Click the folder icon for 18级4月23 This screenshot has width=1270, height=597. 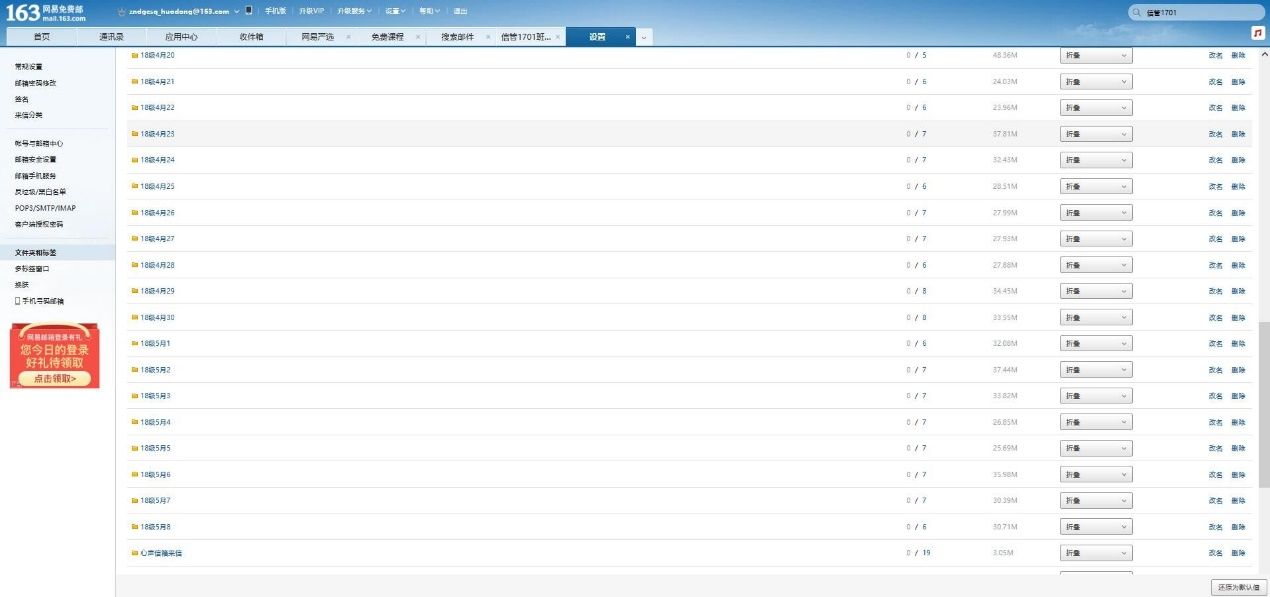point(135,134)
